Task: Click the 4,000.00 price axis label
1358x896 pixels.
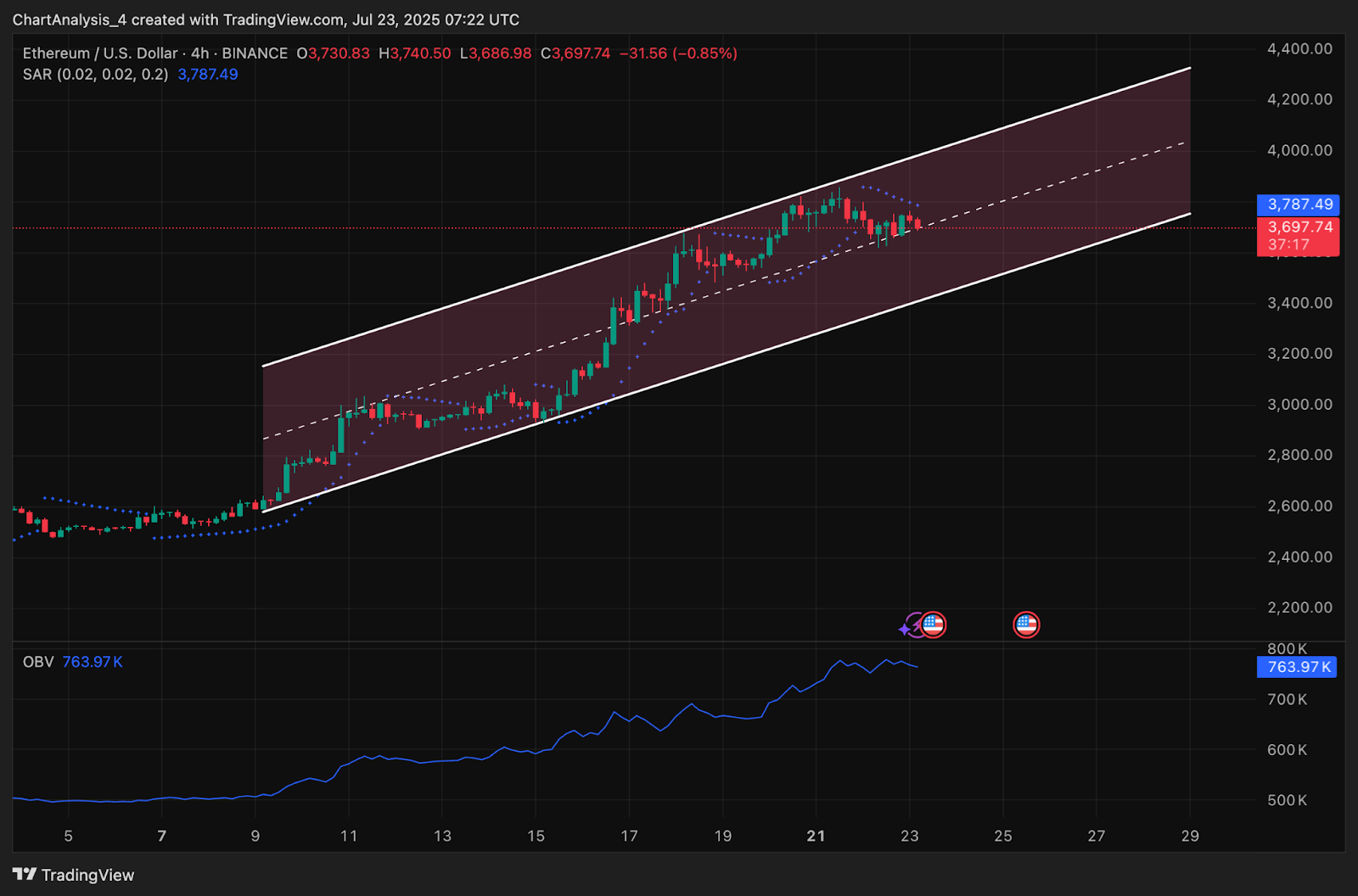Action: [x=1299, y=150]
